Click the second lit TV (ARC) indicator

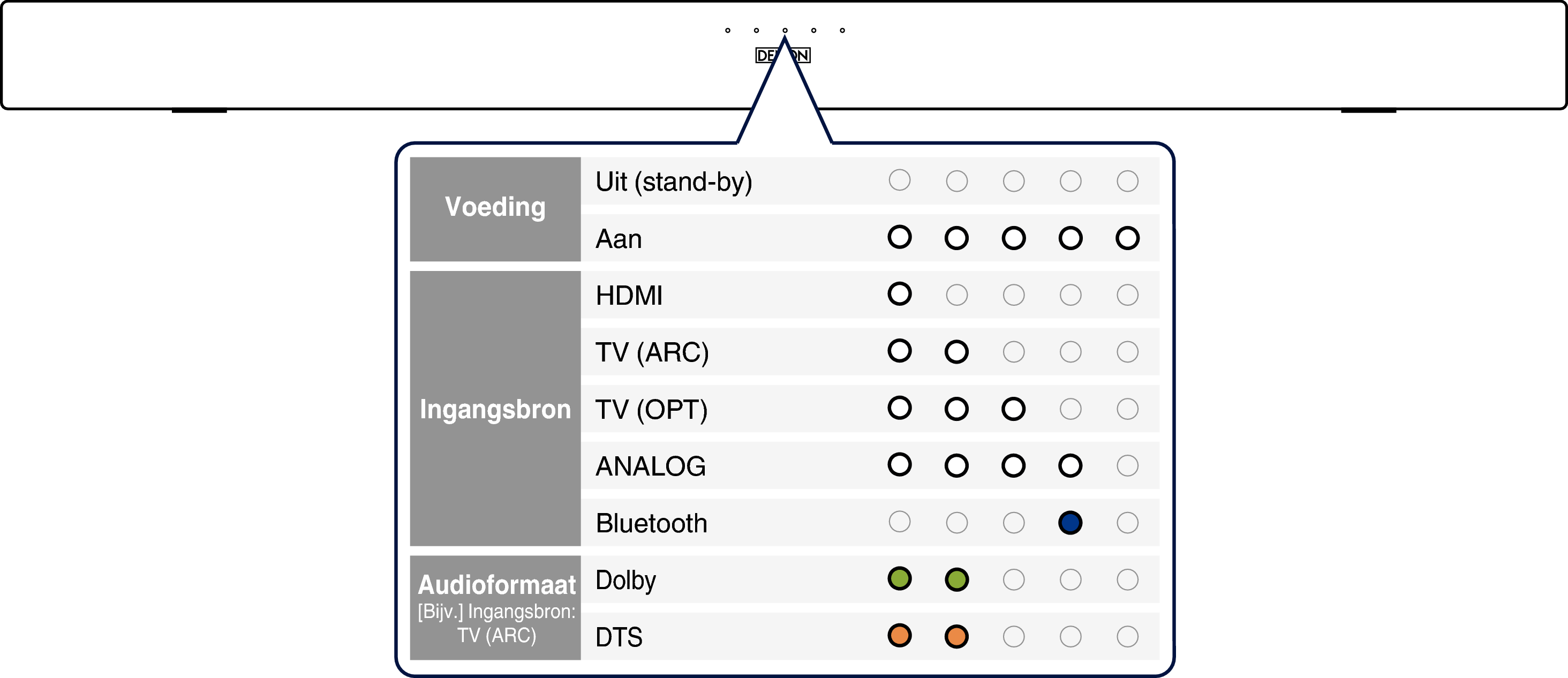tap(956, 351)
